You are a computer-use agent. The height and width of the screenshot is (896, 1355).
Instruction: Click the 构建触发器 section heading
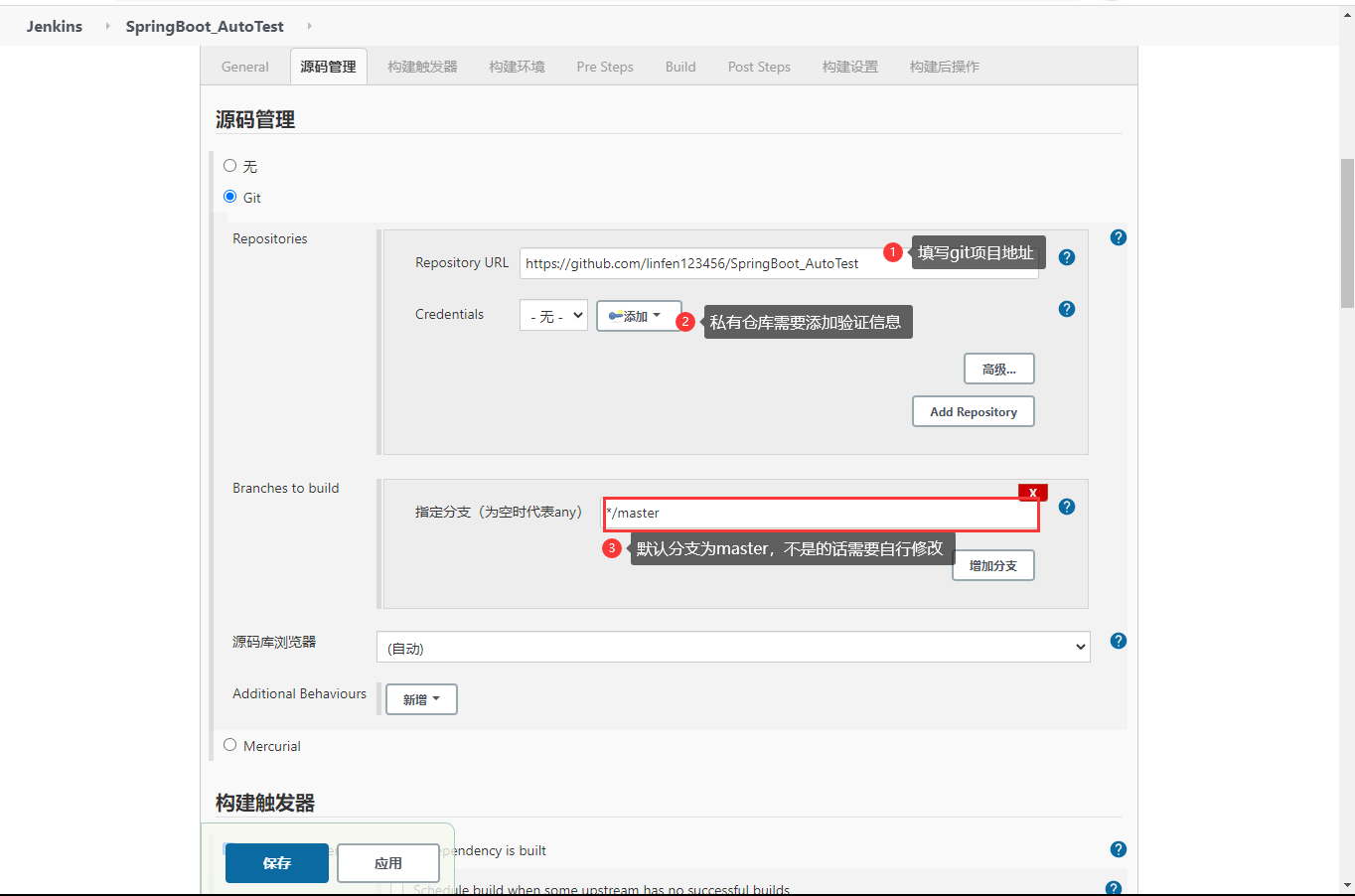pyautogui.click(x=265, y=803)
